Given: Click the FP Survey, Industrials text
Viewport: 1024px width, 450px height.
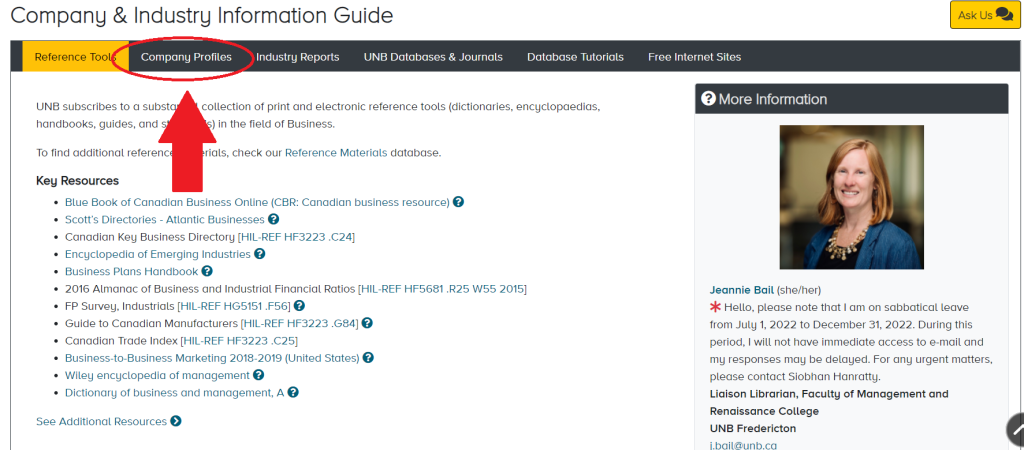Looking at the screenshot, I should coord(120,306).
